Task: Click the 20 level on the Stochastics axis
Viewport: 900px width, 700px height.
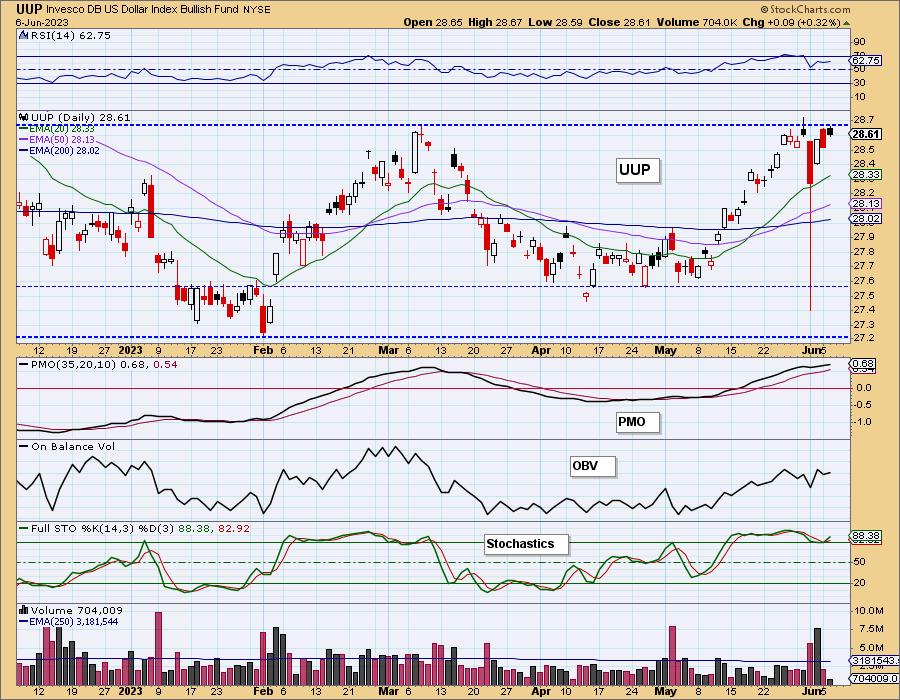Action: pos(860,583)
